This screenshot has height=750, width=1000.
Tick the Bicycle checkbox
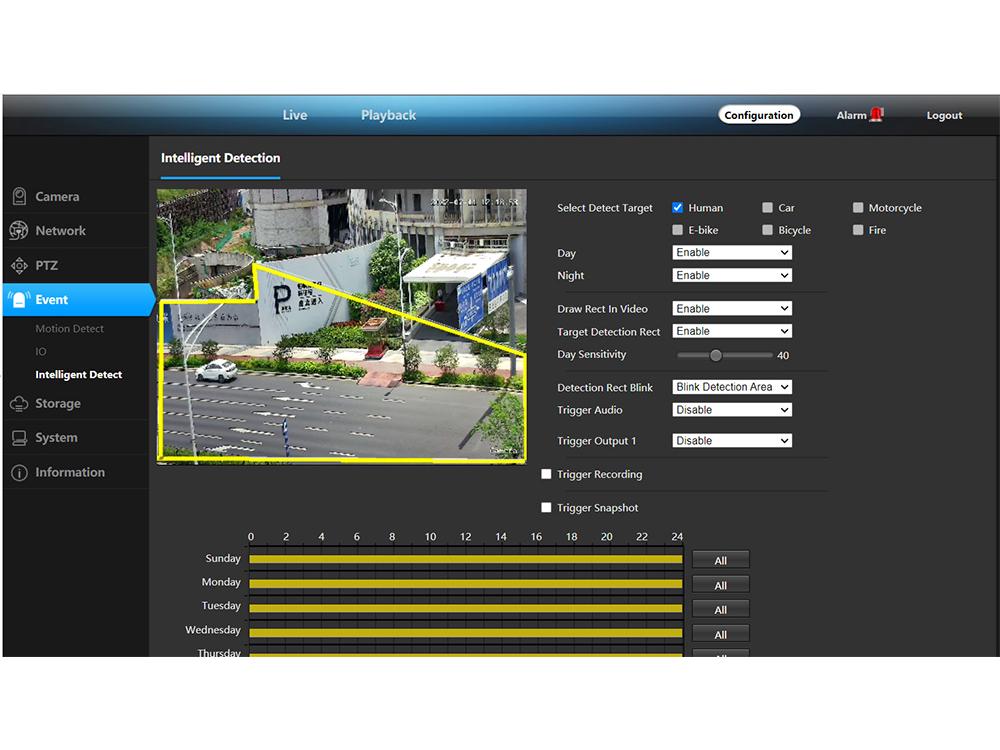(x=767, y=230)
